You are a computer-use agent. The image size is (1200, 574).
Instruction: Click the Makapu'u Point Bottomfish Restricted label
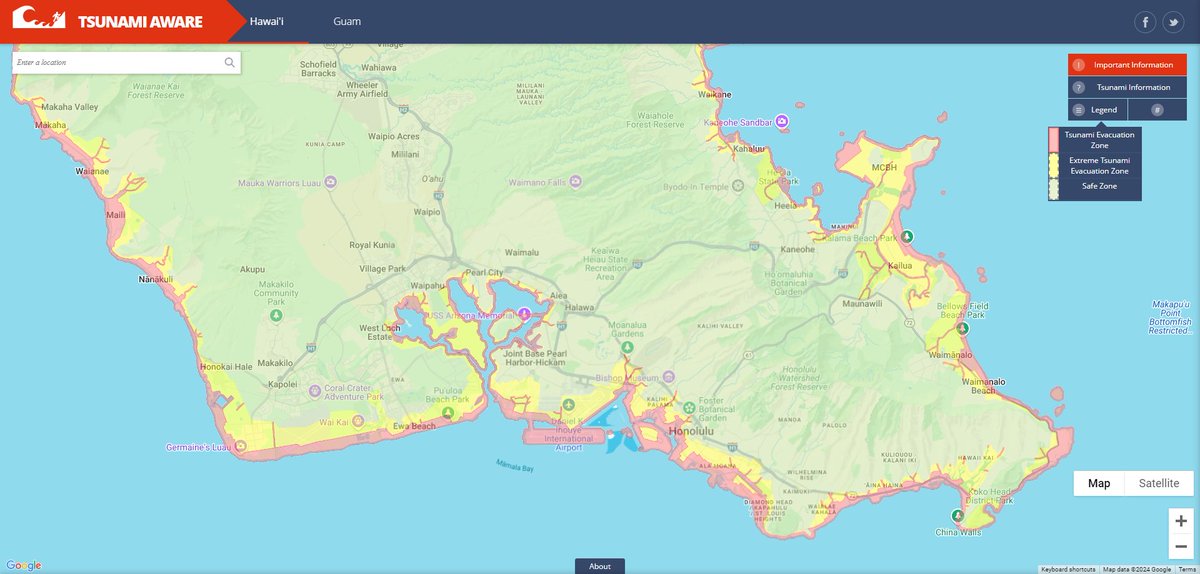tap(1169, 317)
